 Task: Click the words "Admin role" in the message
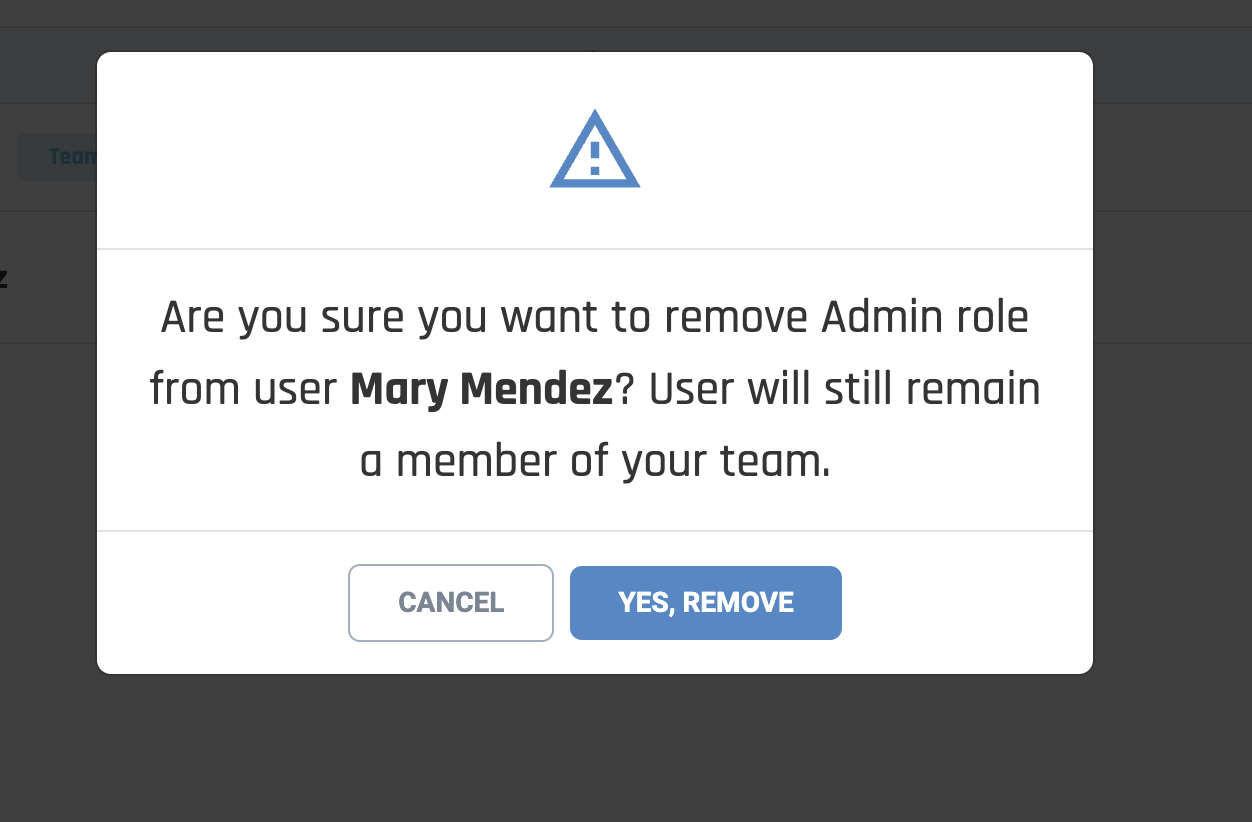tap(925, 318)
